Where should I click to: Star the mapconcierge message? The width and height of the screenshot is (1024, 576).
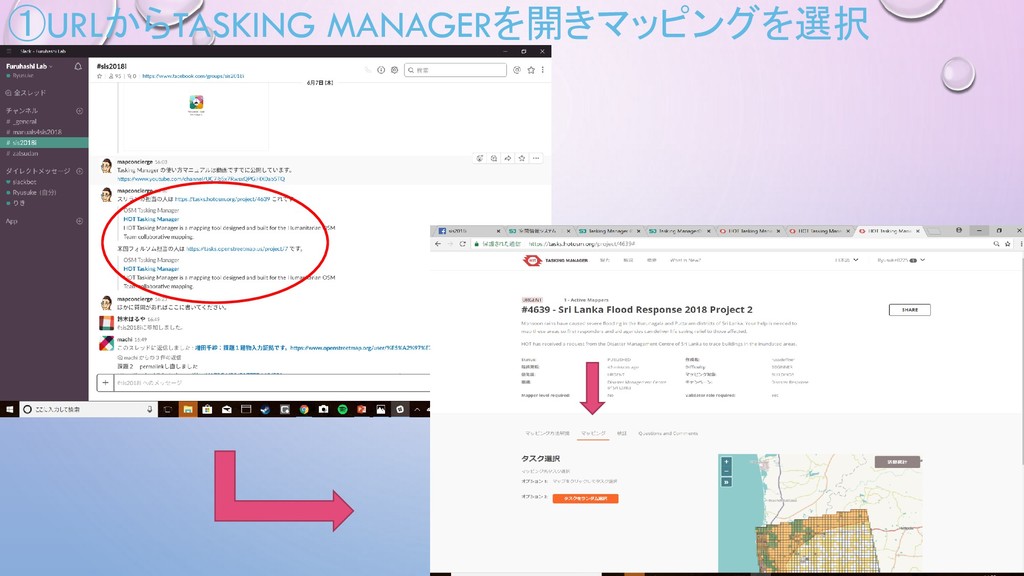click(x=522, y=158)
